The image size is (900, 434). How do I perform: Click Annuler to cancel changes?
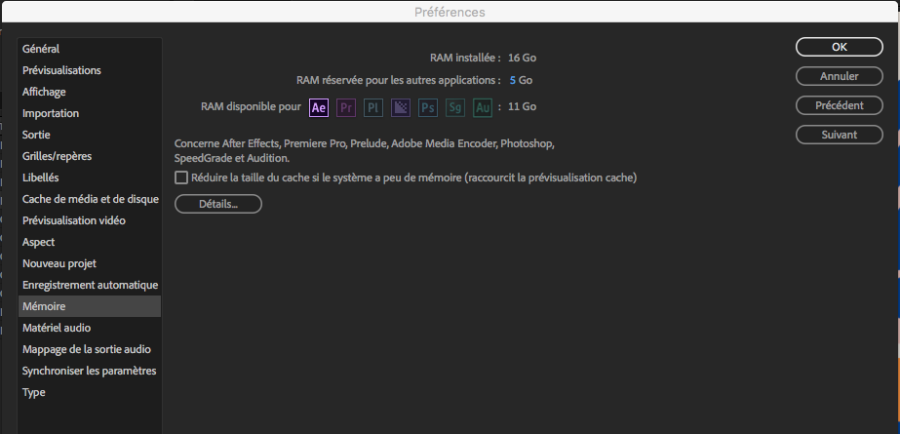[839, 76]
